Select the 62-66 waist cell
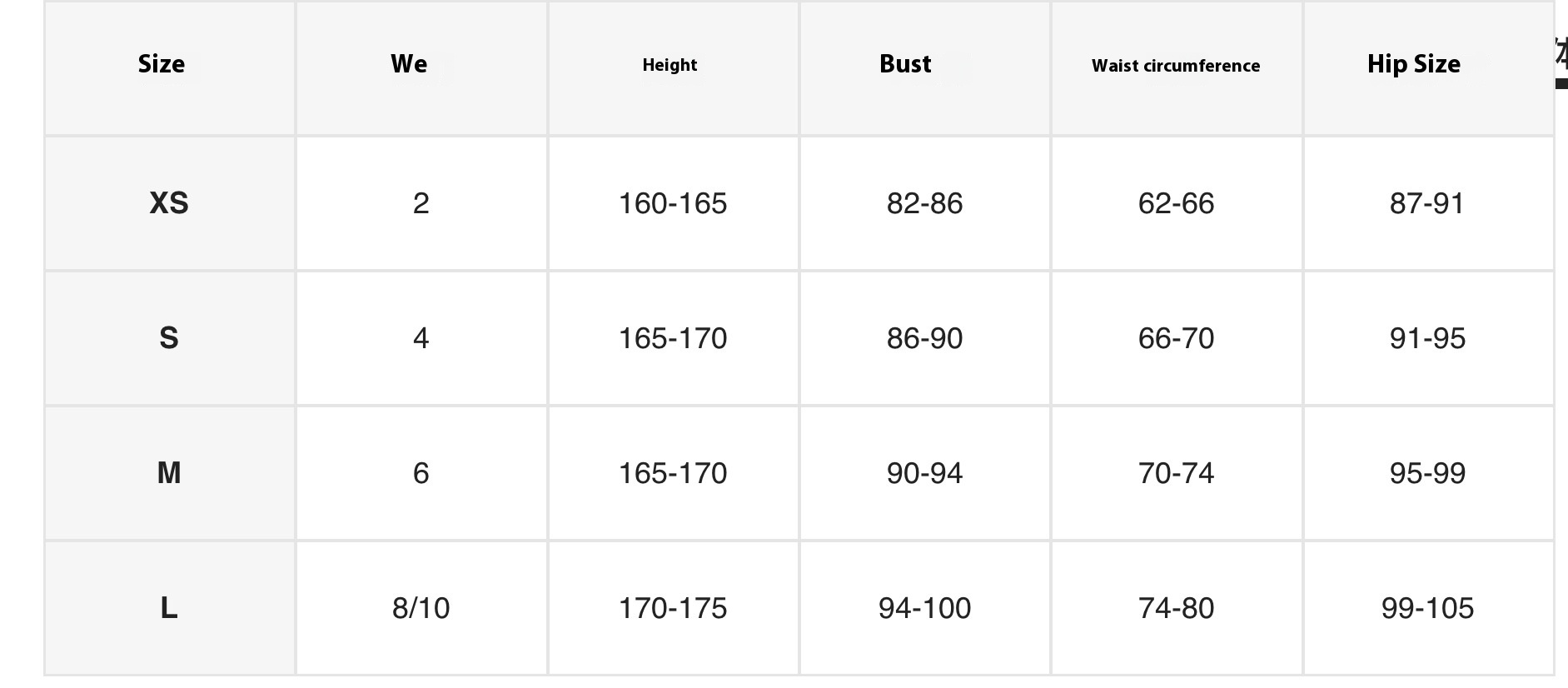The image size is (1568, 688). click(x=1176, y=203)
